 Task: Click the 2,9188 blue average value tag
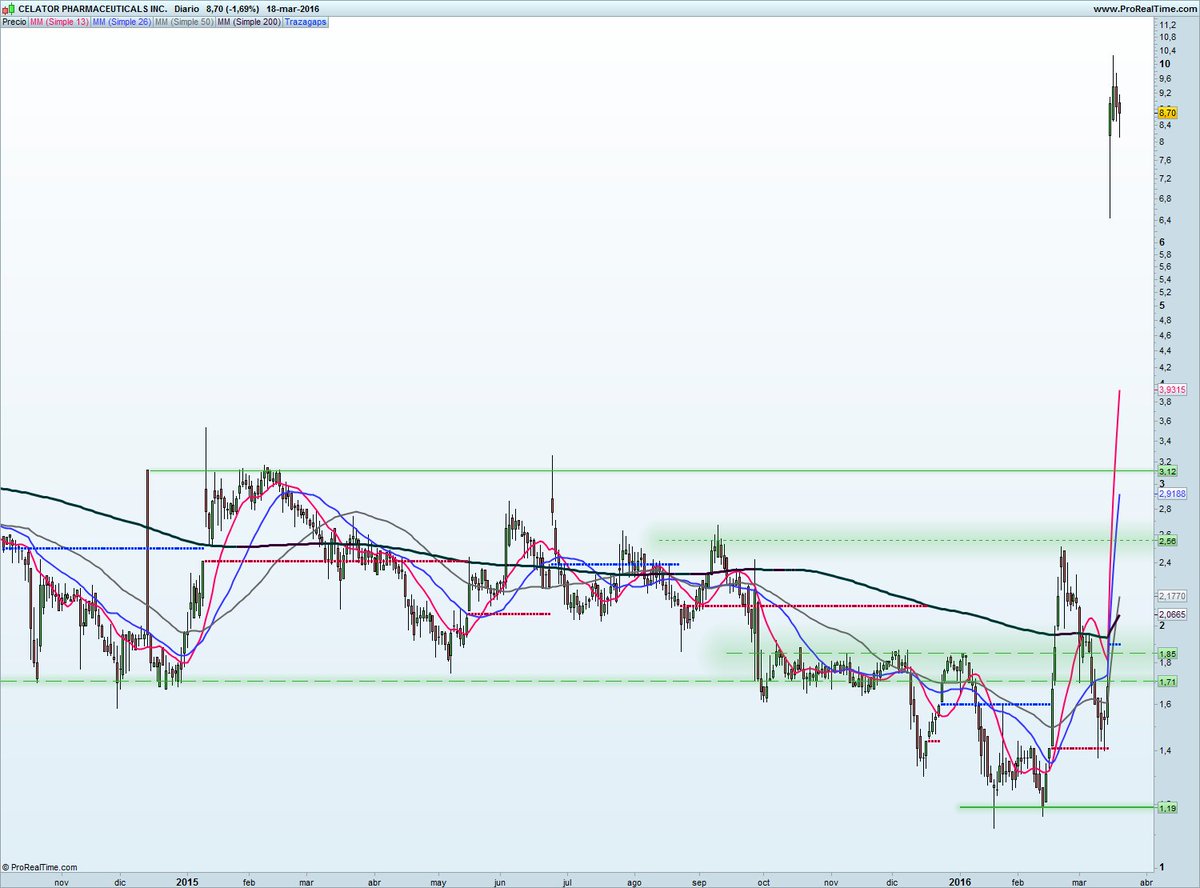[1171, 494]
